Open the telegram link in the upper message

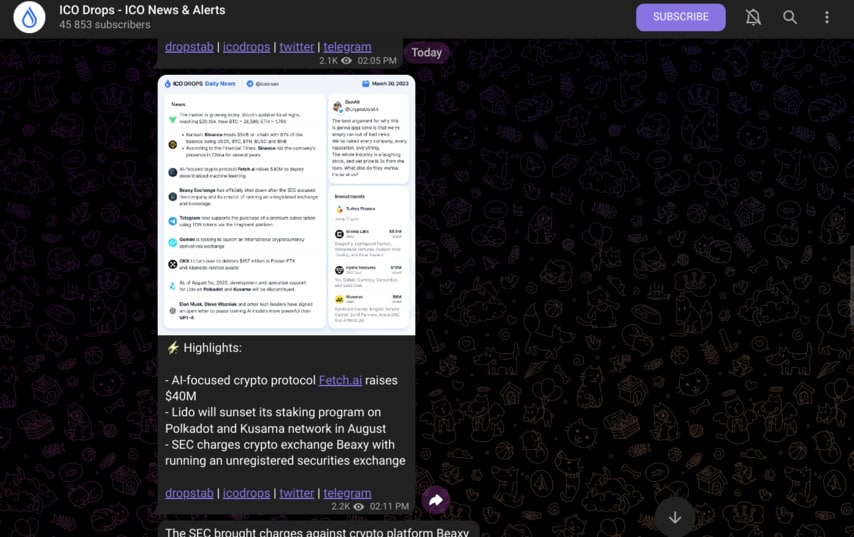347,47
